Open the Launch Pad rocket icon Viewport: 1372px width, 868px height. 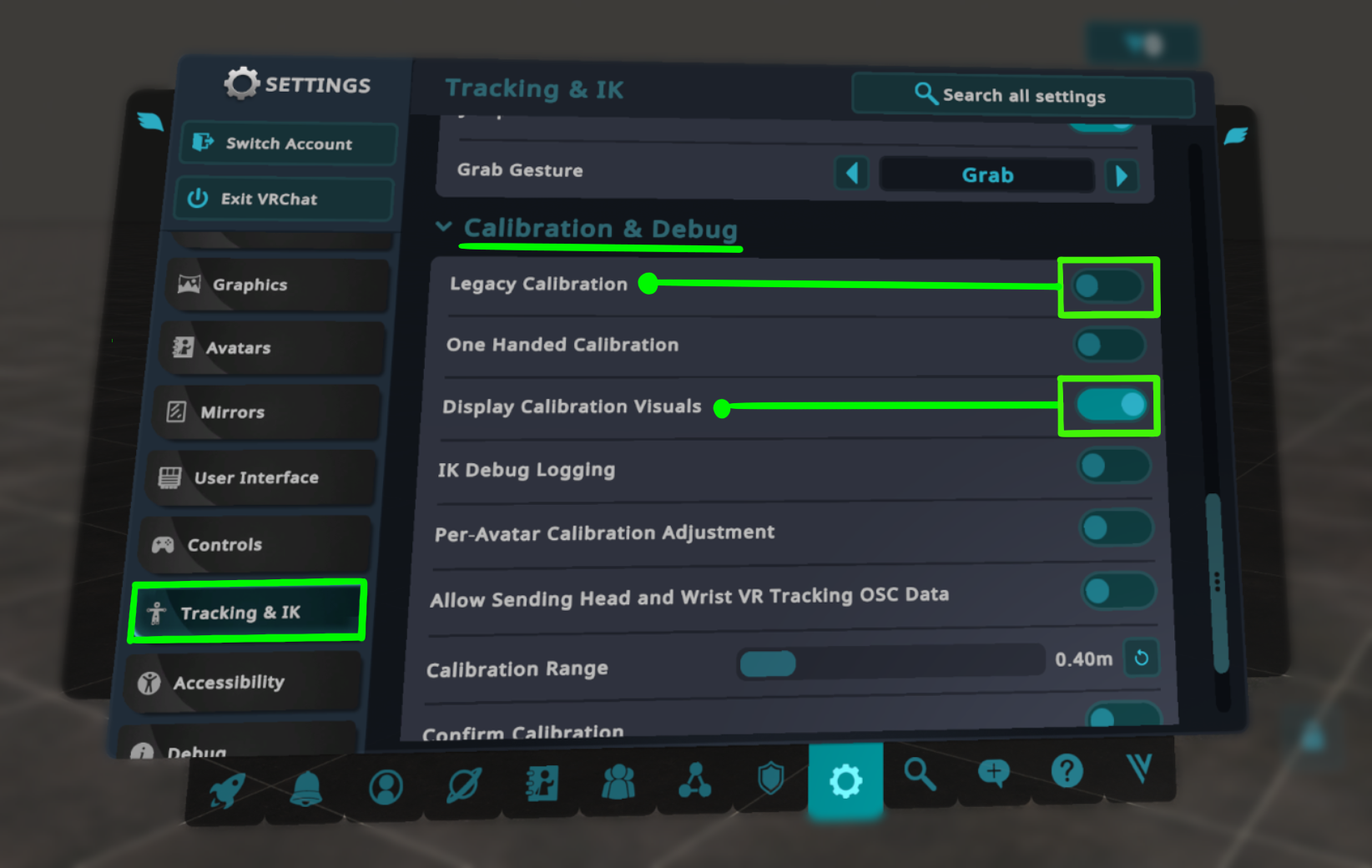coord(226,789)
